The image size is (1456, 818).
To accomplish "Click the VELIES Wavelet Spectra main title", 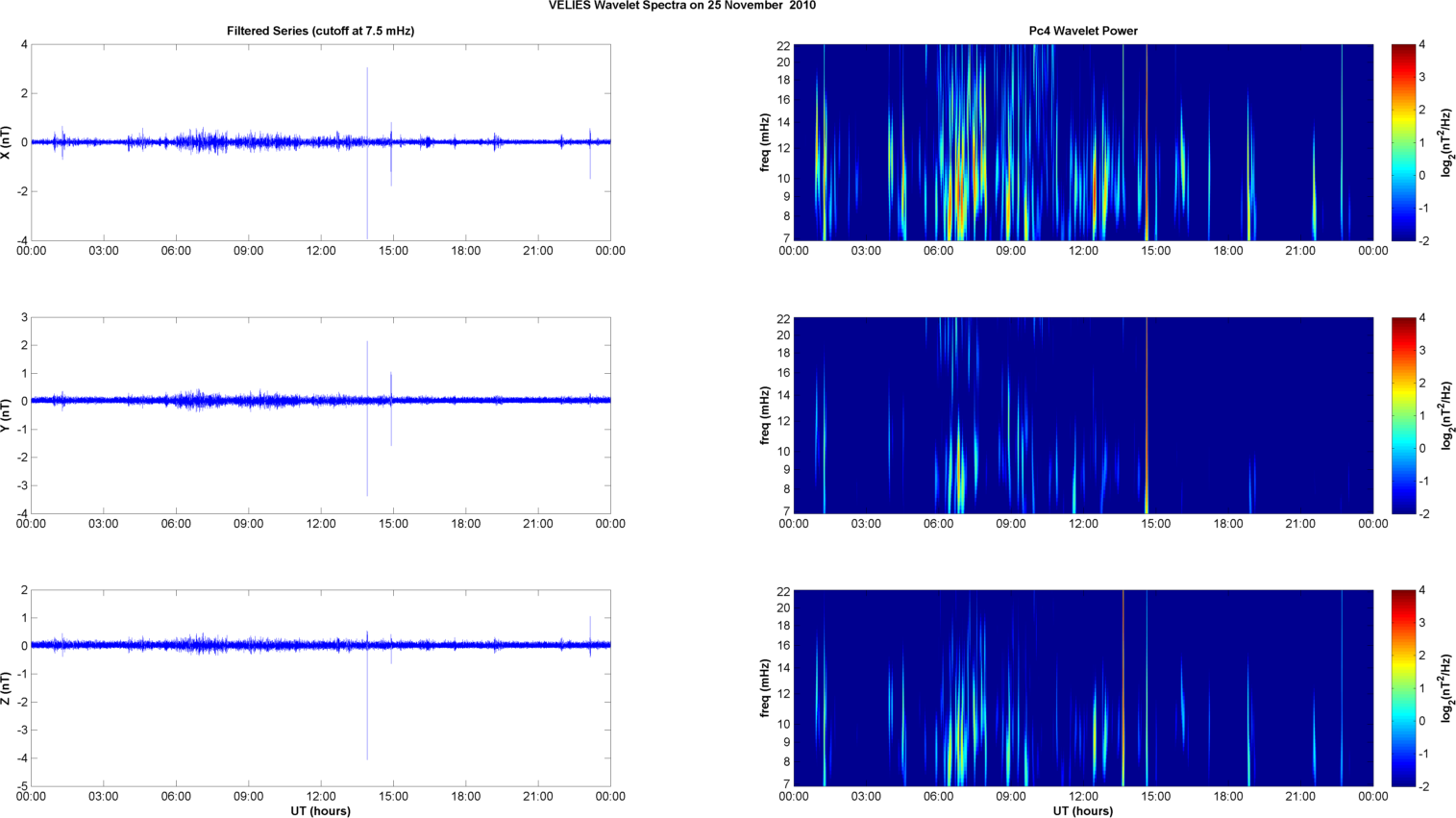I will [x=682, y=6].
